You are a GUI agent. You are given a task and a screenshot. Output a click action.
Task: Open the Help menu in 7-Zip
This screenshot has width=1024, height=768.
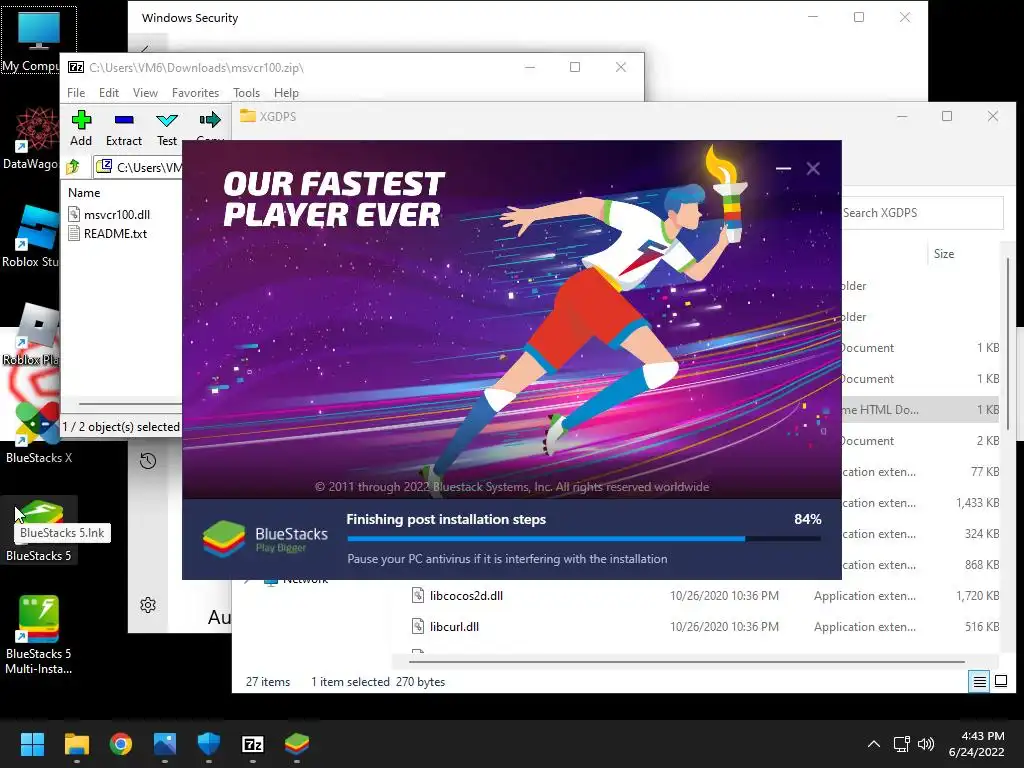[x=286, y=93]
